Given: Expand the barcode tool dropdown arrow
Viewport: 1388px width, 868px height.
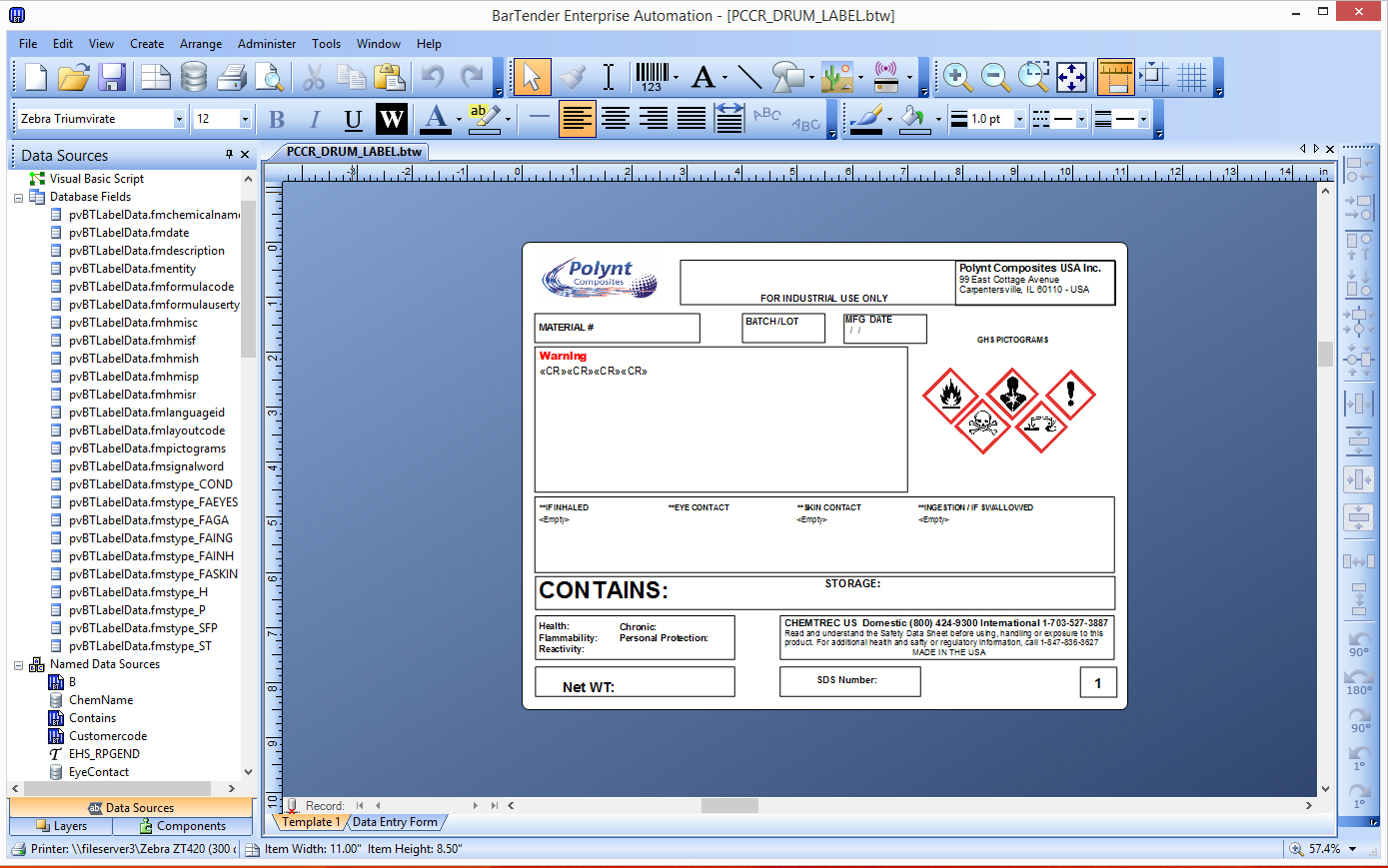Looking at the screenshot, I should click(676, 77).
